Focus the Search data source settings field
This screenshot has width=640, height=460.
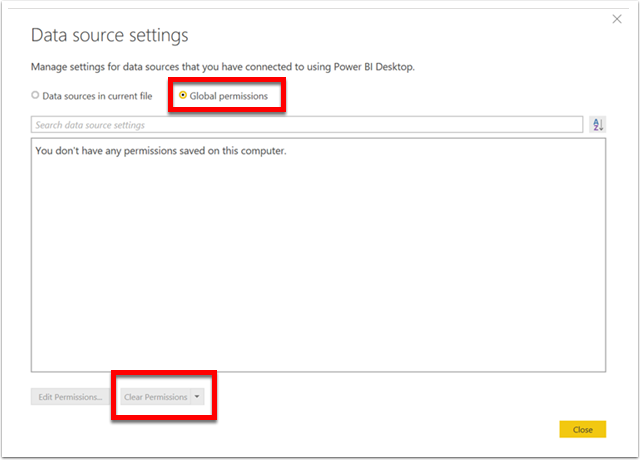[307, 124]
